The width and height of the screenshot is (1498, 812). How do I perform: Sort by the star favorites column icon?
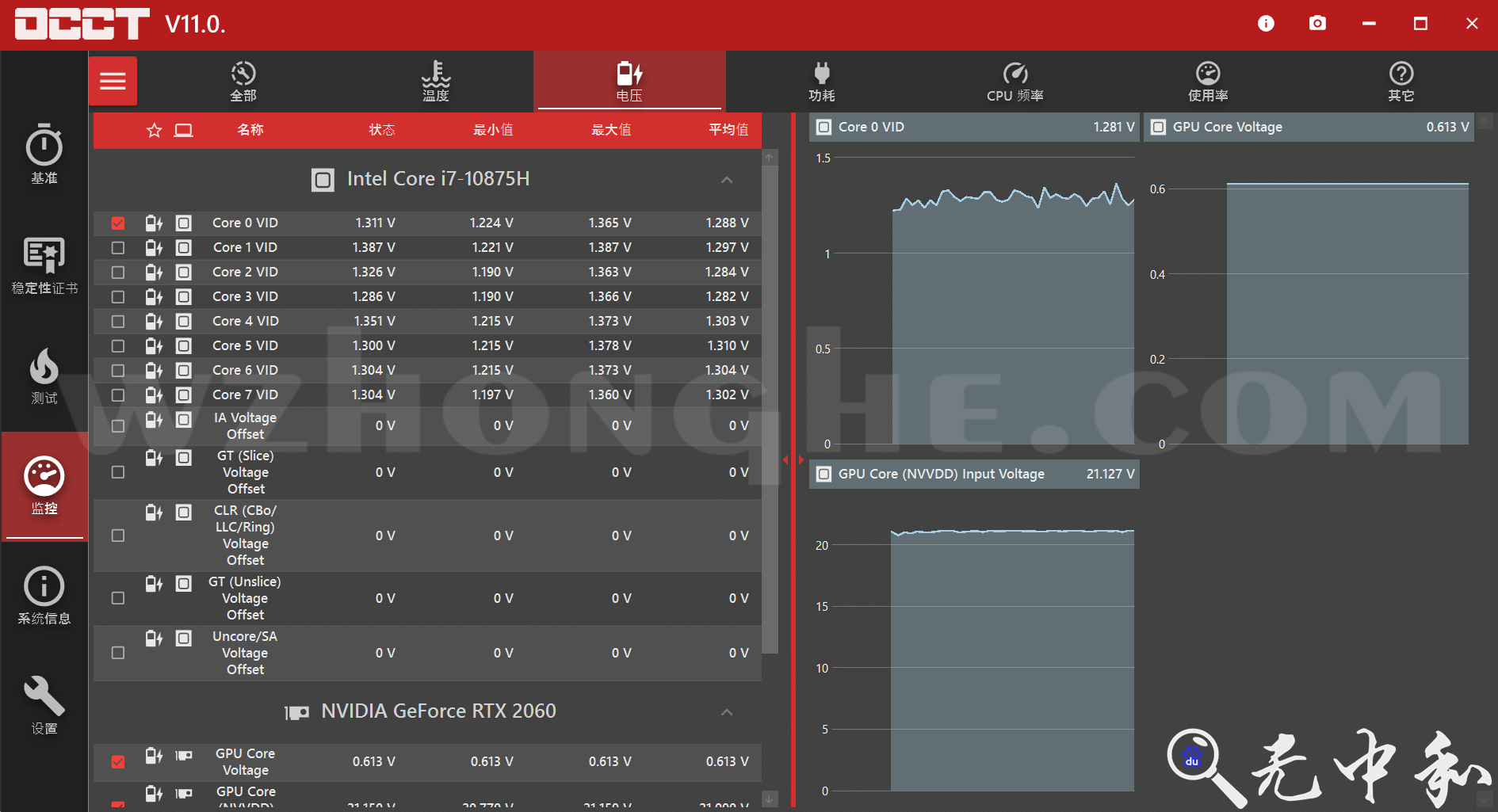click(155, 130)
